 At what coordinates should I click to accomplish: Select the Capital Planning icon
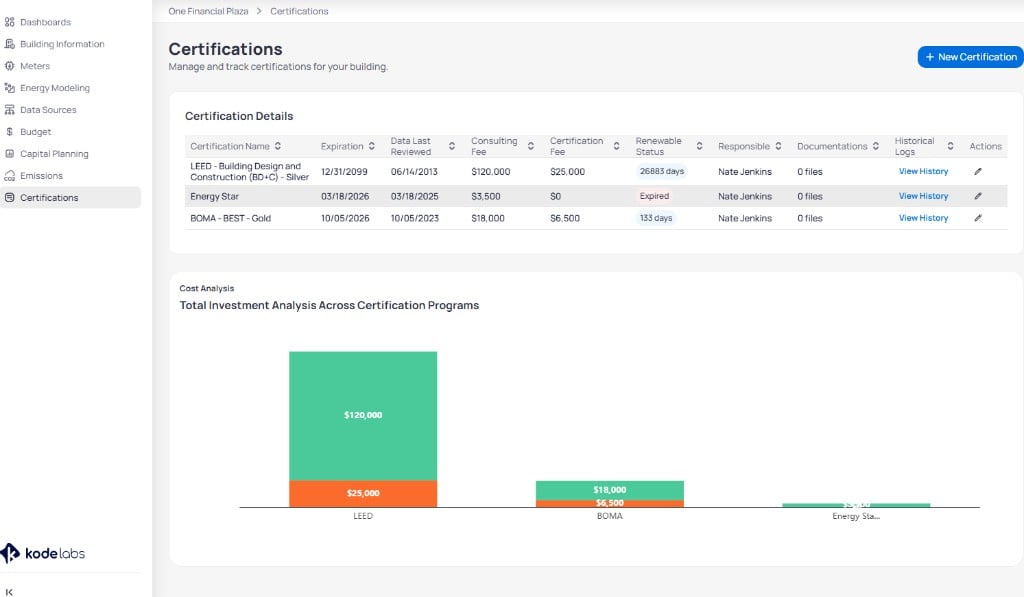9,153
